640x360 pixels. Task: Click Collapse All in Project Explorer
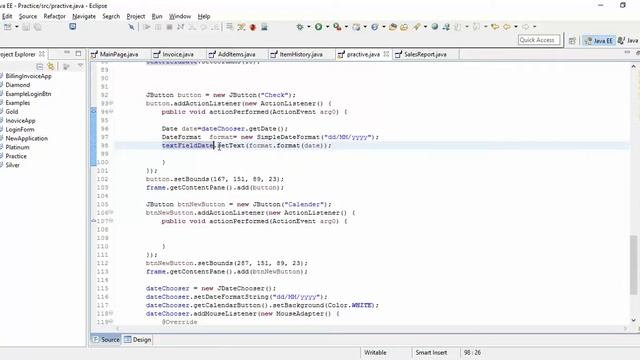pos(40,66)
